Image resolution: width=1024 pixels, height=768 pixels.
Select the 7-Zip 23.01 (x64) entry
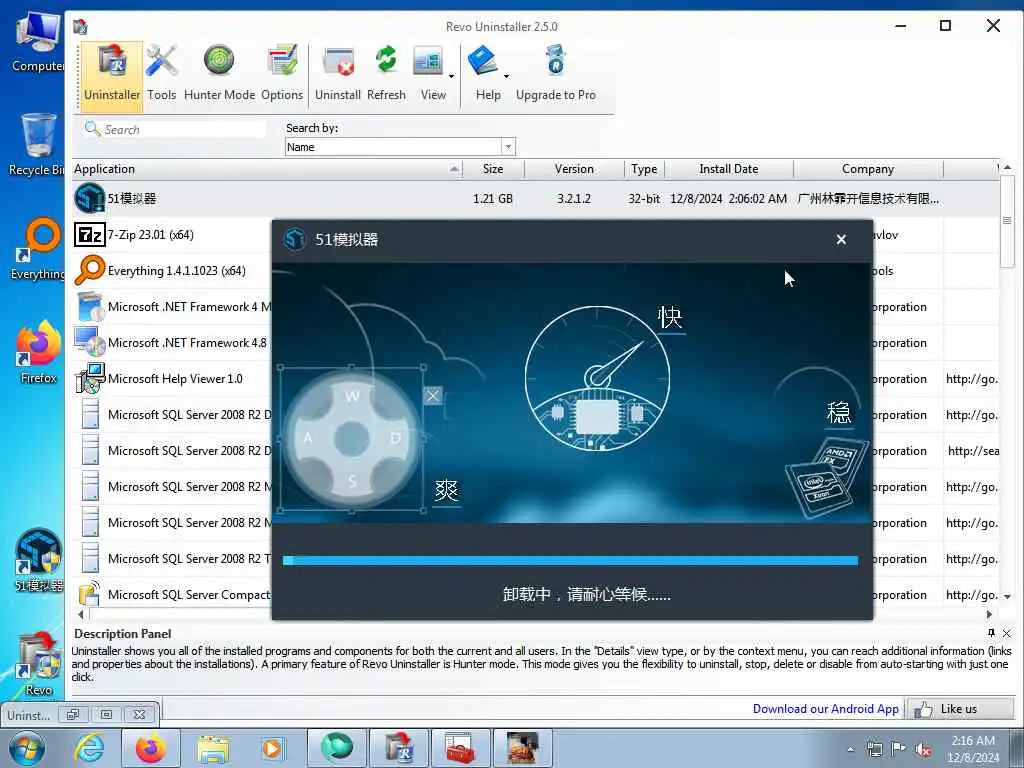coord(151,234)
